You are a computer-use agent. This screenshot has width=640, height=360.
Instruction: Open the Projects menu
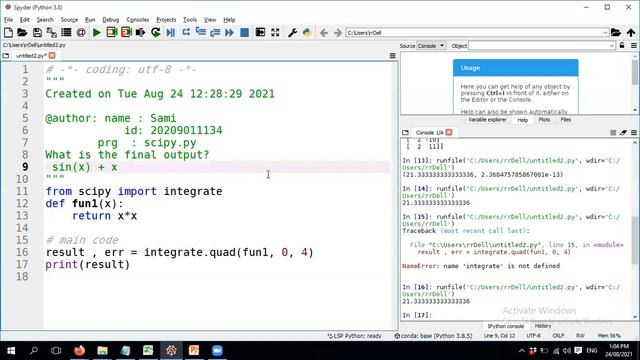coord(166,20)
